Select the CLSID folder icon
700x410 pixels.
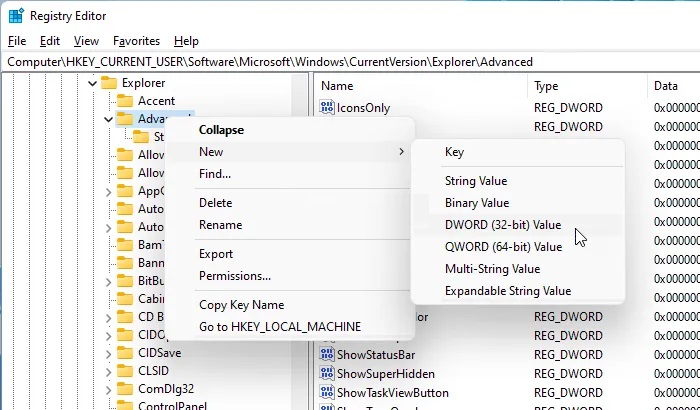(125, 371)
